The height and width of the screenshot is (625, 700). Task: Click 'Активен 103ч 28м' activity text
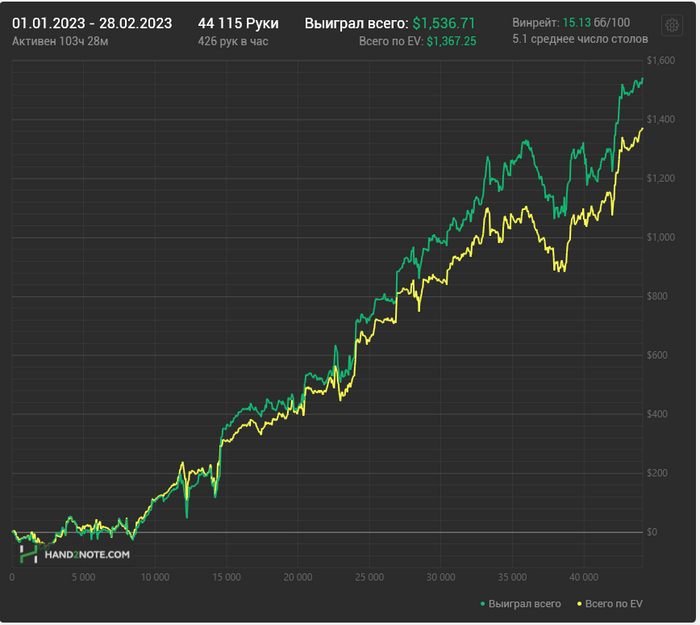[x=60, y=42]
